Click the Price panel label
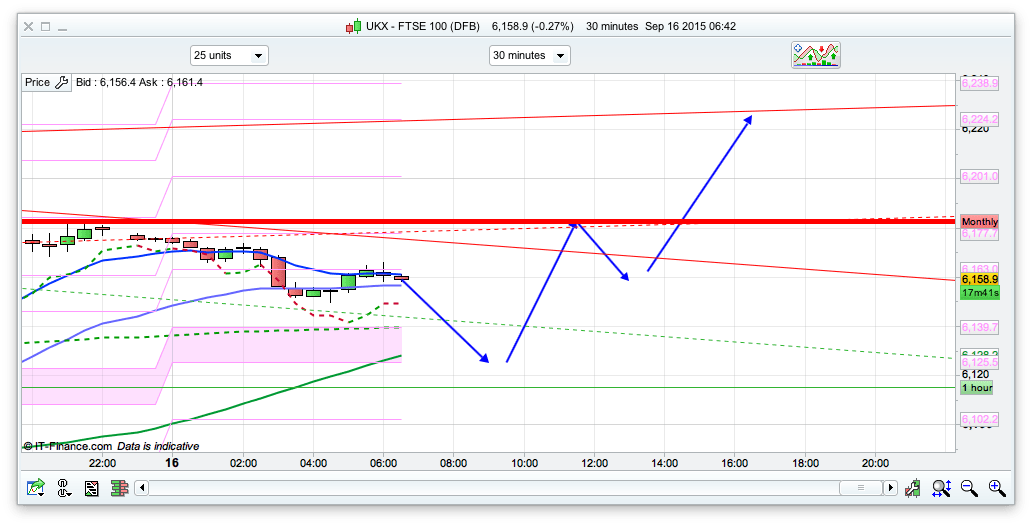The width and height of the screenshot is (1032, 526). (37, 82)
